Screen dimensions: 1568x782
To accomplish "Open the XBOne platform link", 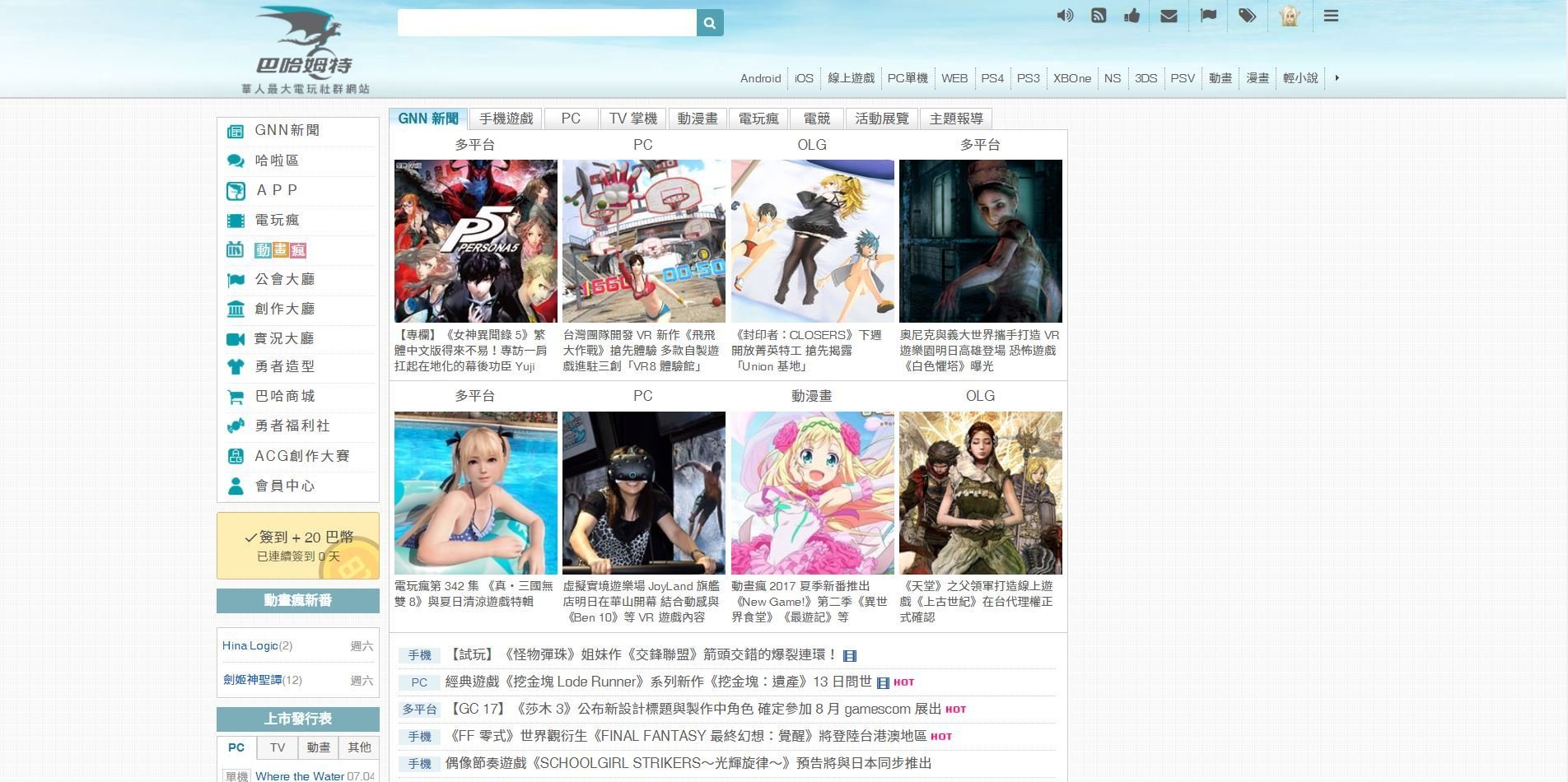I will 1071,78.
